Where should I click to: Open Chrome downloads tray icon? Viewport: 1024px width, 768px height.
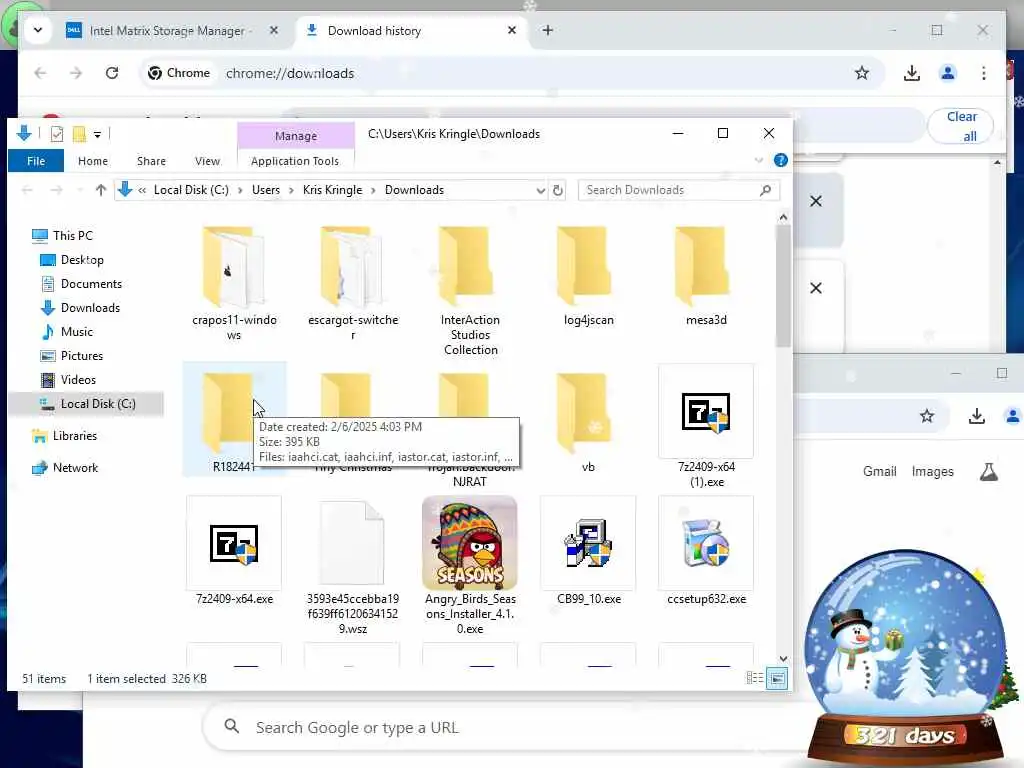912,73
